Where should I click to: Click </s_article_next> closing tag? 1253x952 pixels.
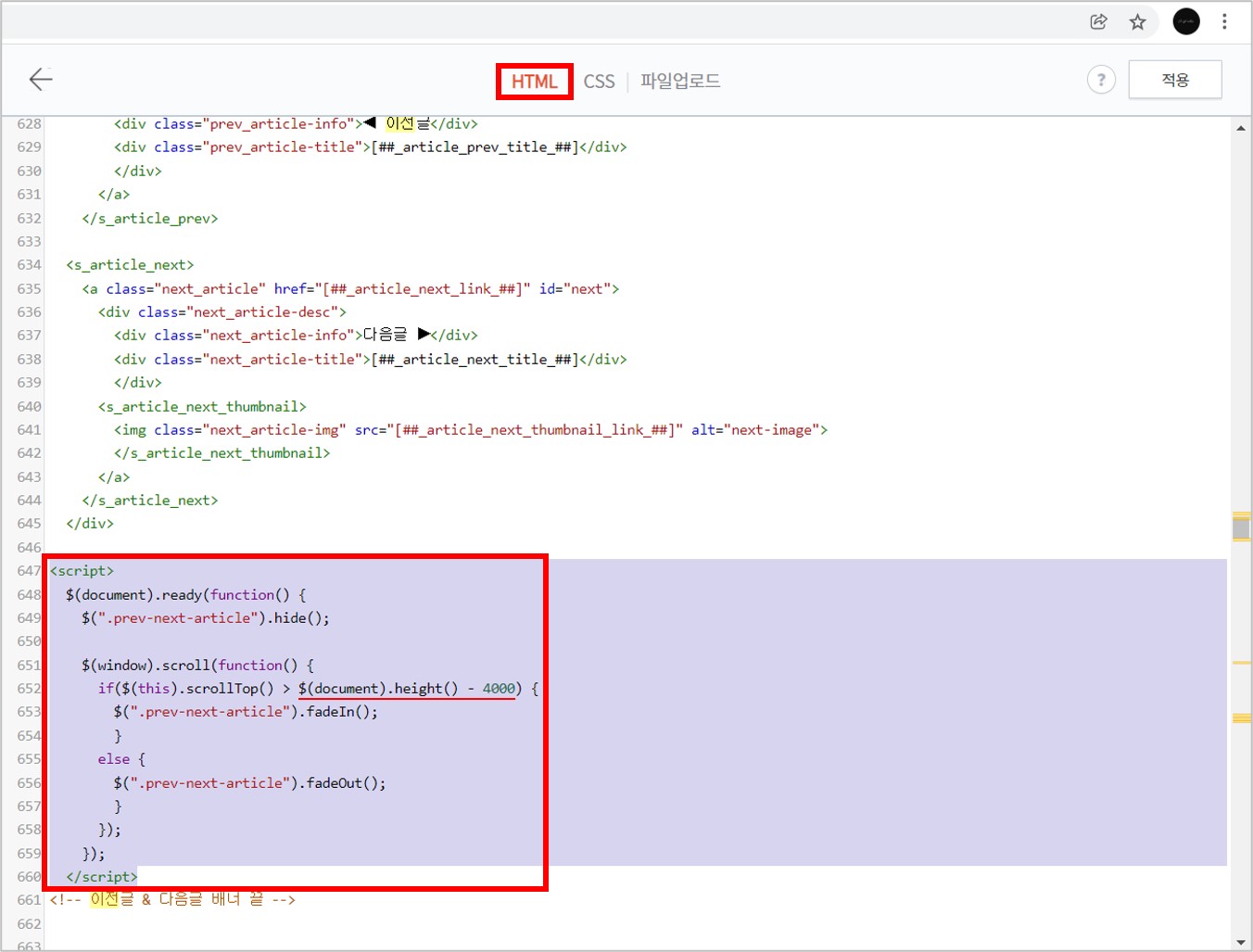tap(150, 501)
